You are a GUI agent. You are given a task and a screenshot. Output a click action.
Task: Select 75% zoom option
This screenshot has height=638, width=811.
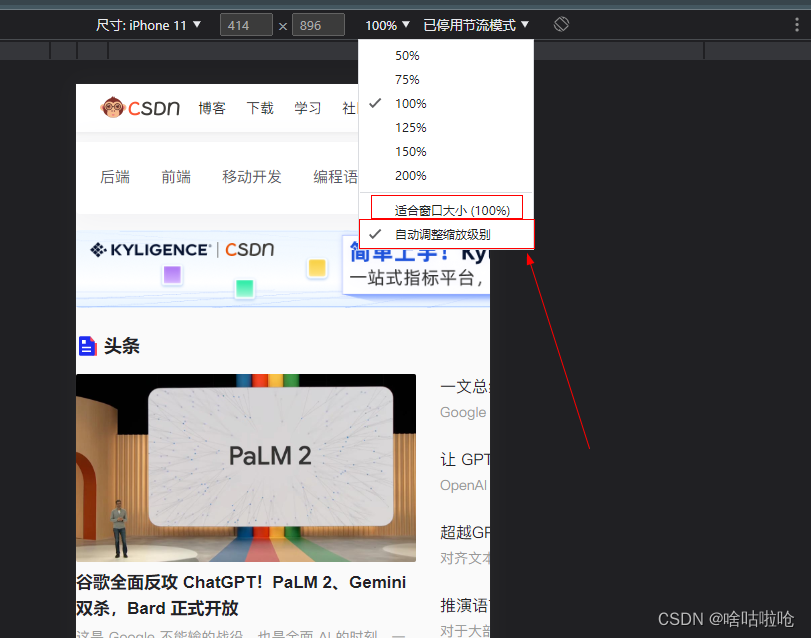446,80
